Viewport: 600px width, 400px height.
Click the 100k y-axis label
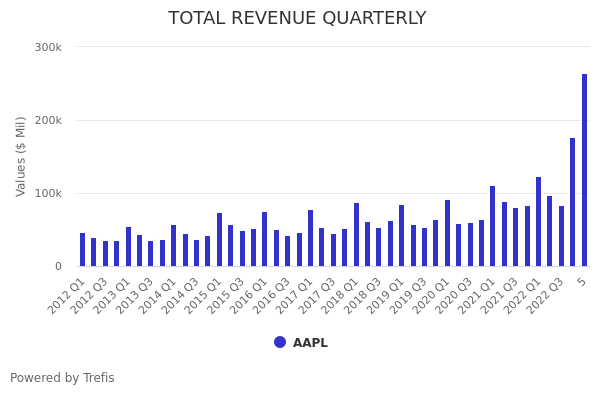[x=48, y=193]
